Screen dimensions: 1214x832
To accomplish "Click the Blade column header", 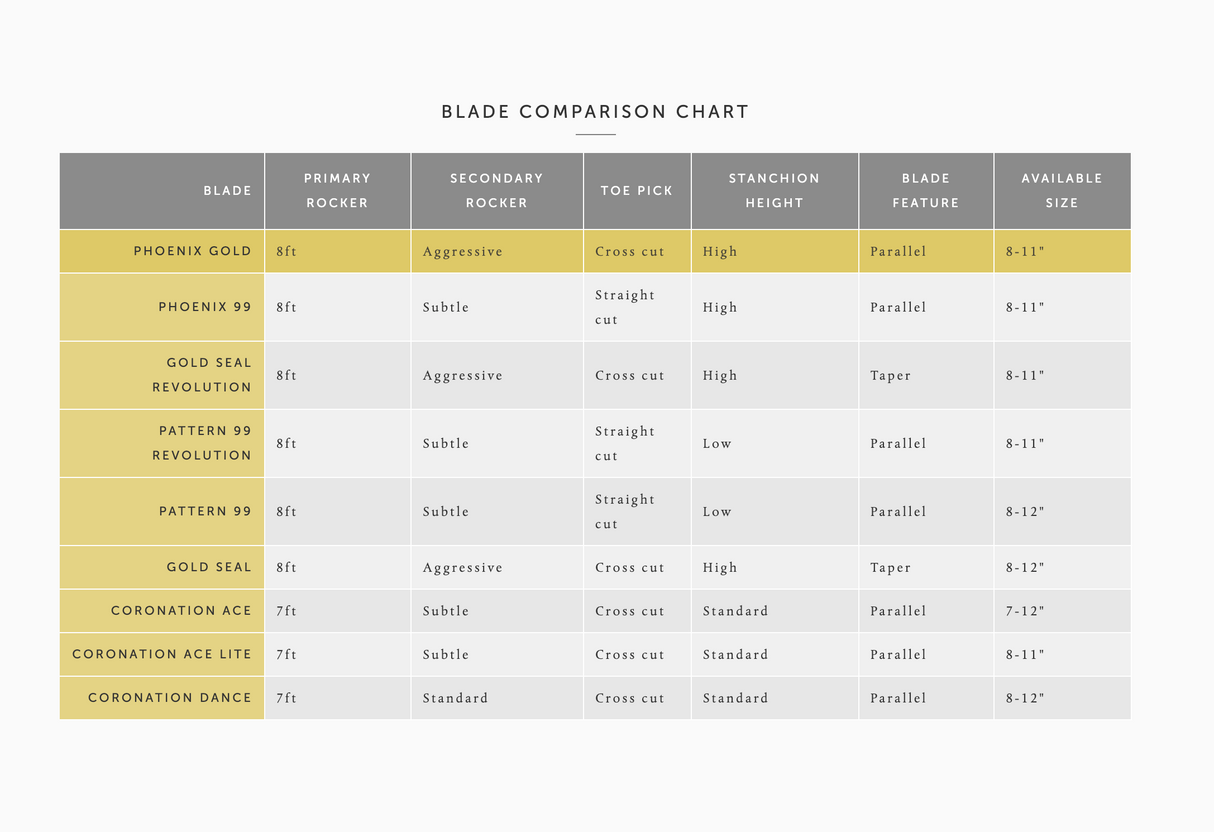I will tap(227, 190).
